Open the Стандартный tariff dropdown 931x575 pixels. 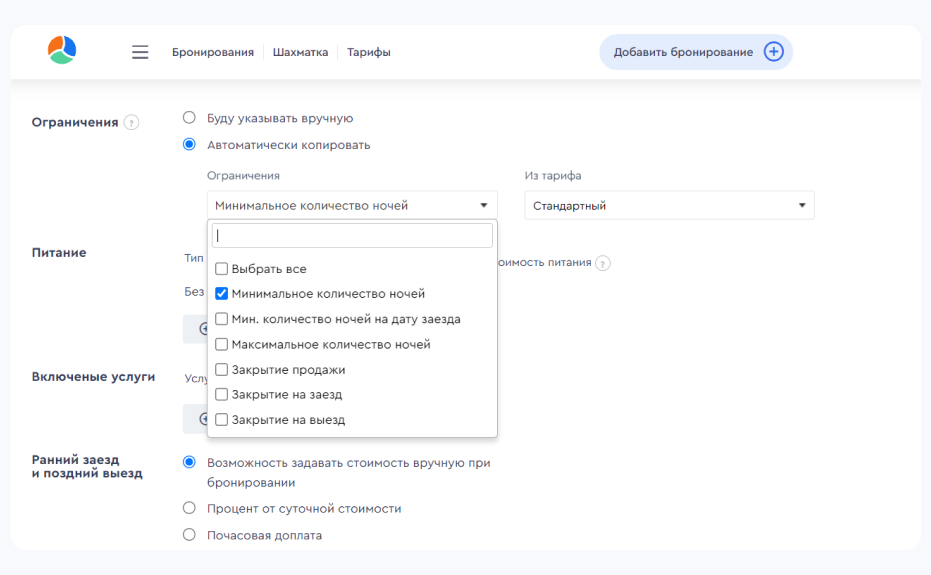pos(670,206)
